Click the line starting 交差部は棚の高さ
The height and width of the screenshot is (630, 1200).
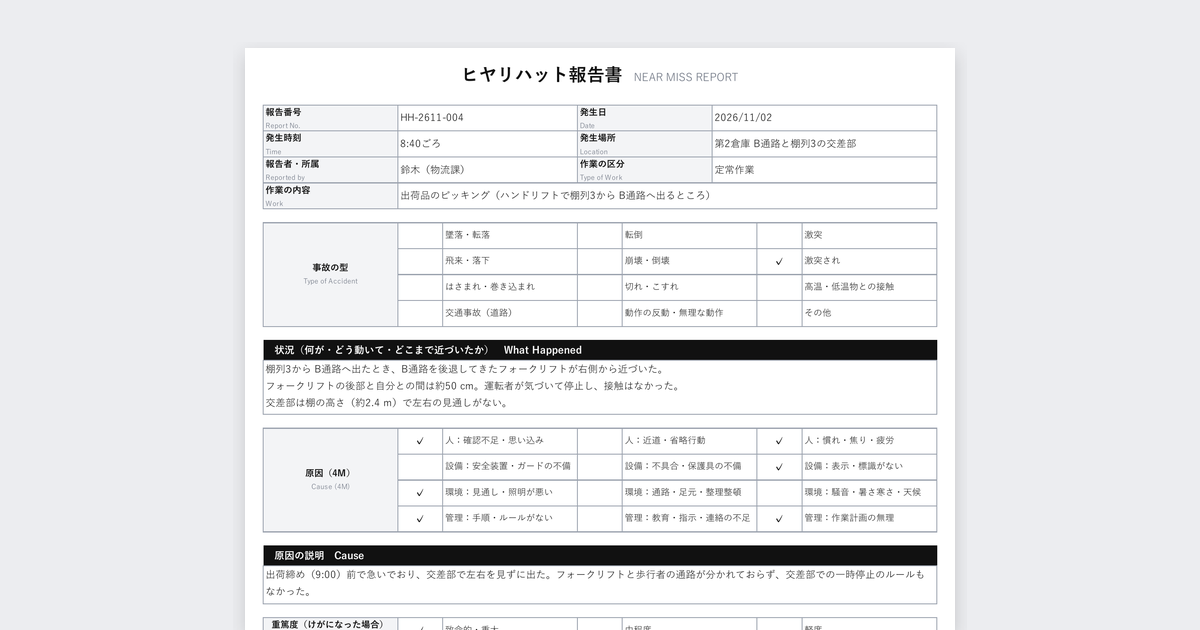pyautogui.click(x=387, y=403)
